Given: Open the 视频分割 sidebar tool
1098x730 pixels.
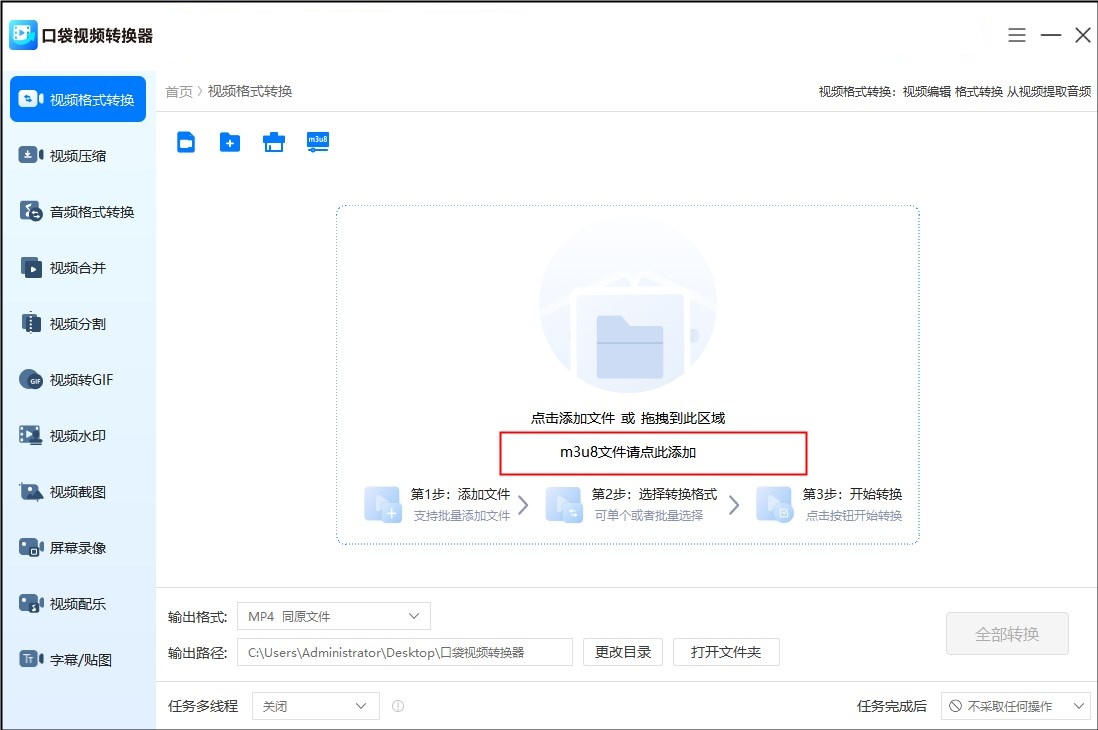Looking at the screenshot, I should (x=80, y=323).
